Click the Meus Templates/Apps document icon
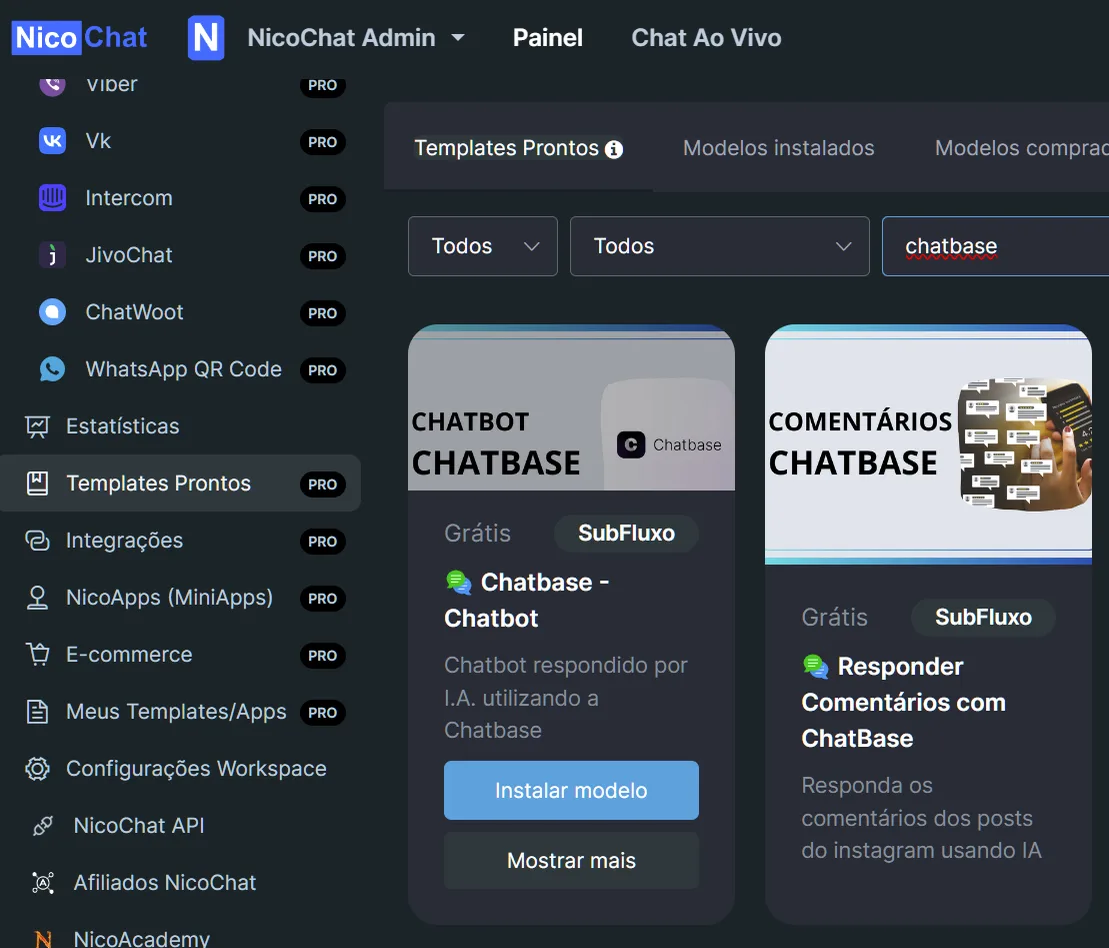This screenshot has width=1109, height=948. pos(37,712)
